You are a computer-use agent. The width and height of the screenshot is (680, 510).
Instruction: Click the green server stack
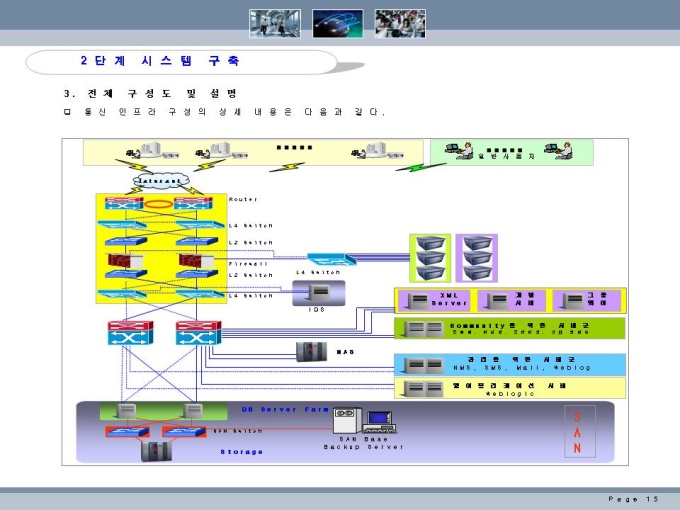430,258
